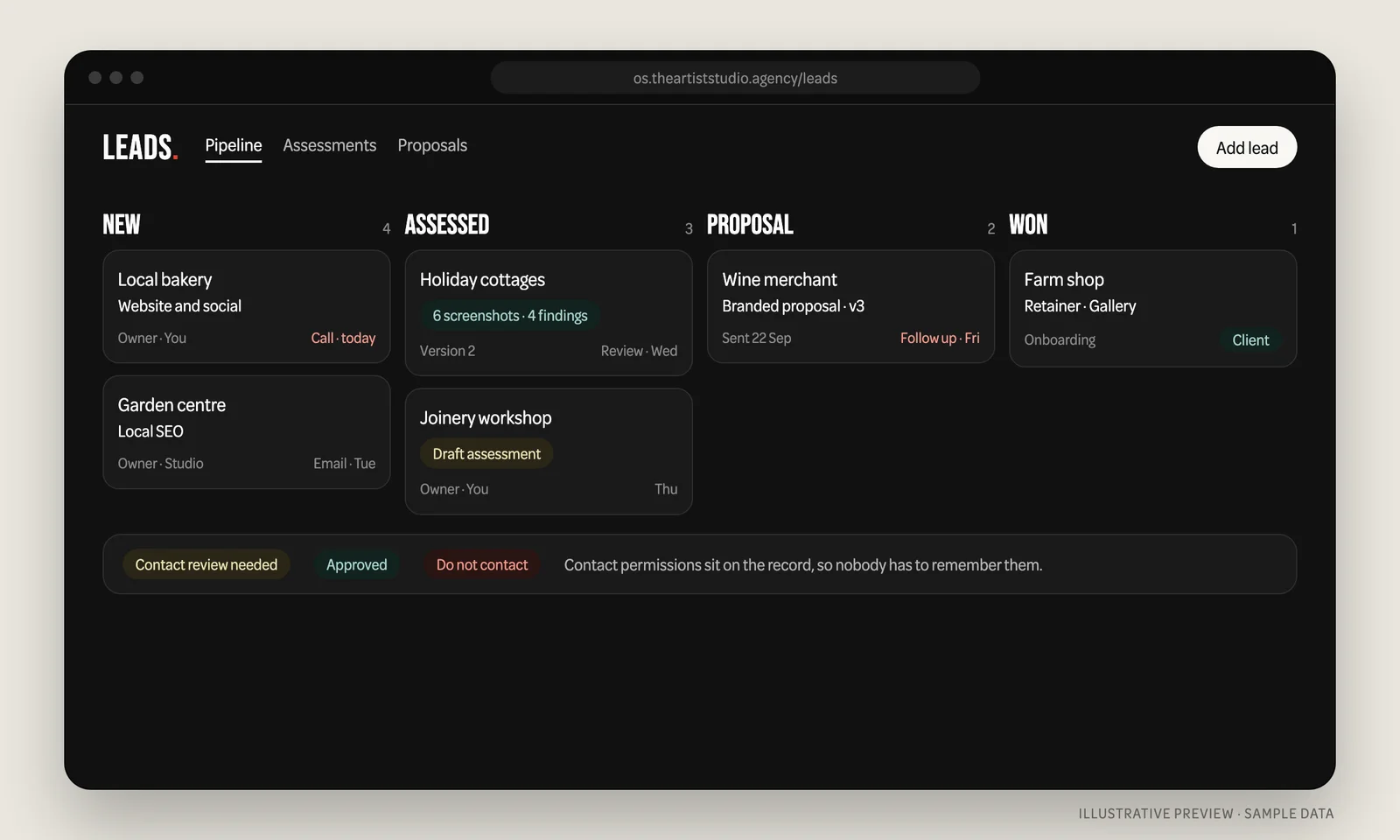Image resolution: width=1400 pixels, height=840 pixels.
Task: Click the Call · today reminder
Action: coord(343,338)
